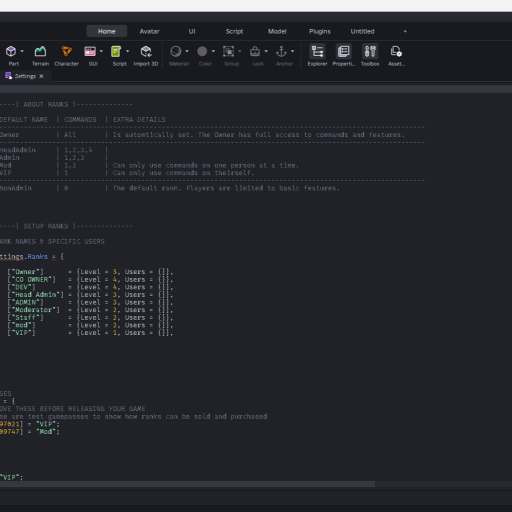
Task: Switch to the Plugins tab
Action: [x=320, y=31]
